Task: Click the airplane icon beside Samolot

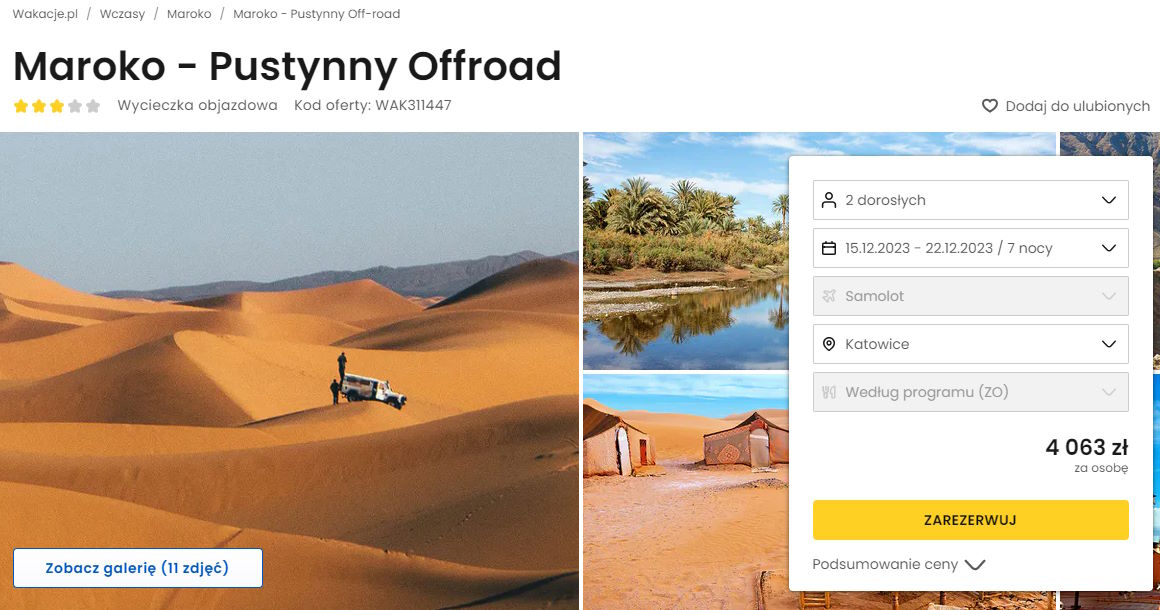Action: (x=829, y=296)
